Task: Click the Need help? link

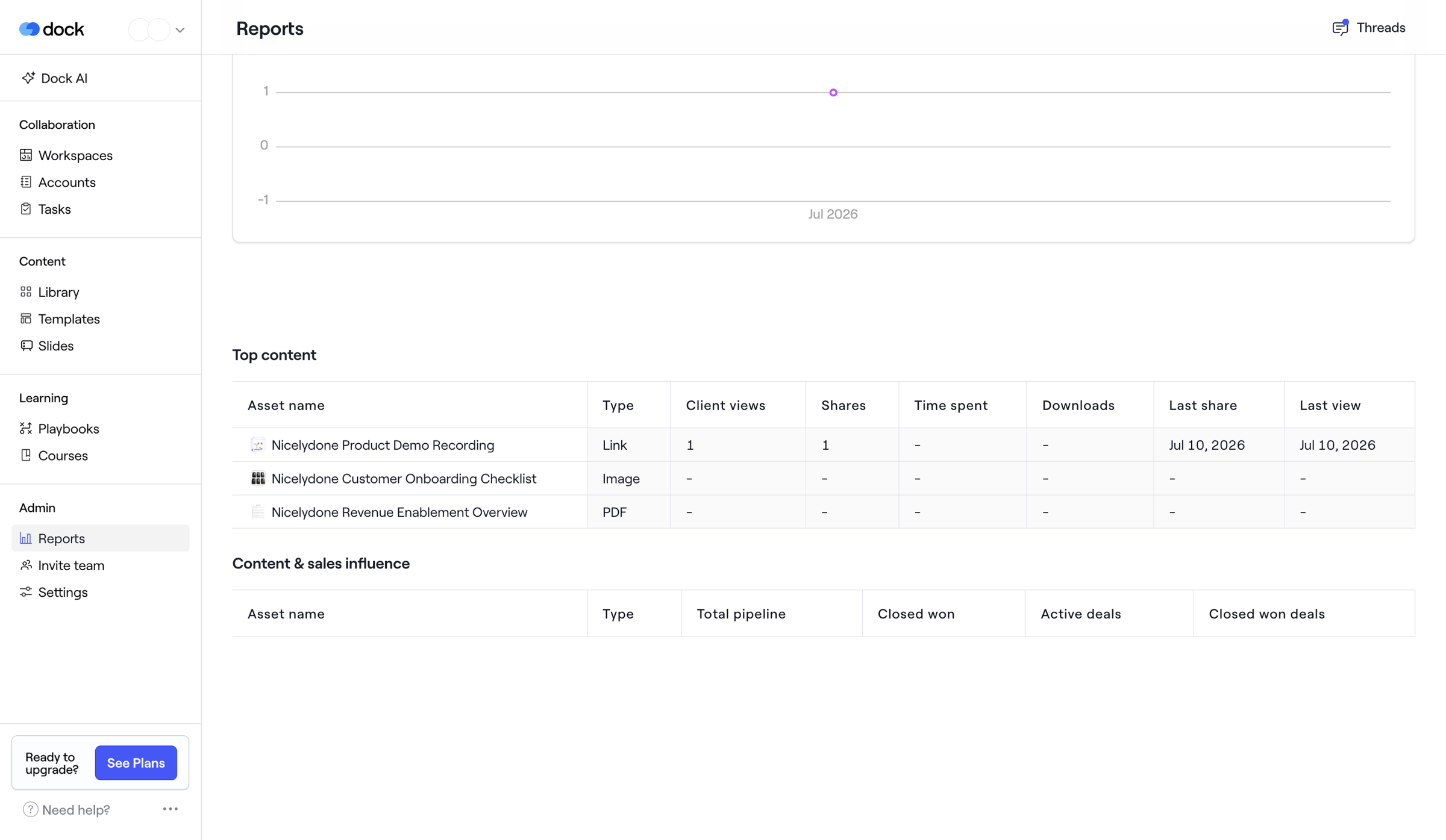Action: (76, 810)
